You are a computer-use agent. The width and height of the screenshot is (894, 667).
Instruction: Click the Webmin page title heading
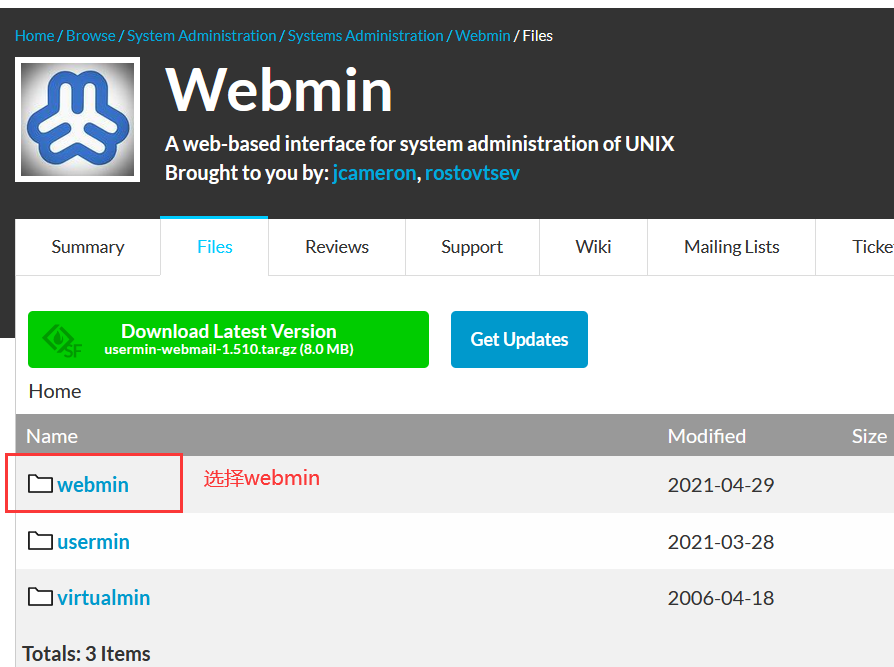[279, 90]
